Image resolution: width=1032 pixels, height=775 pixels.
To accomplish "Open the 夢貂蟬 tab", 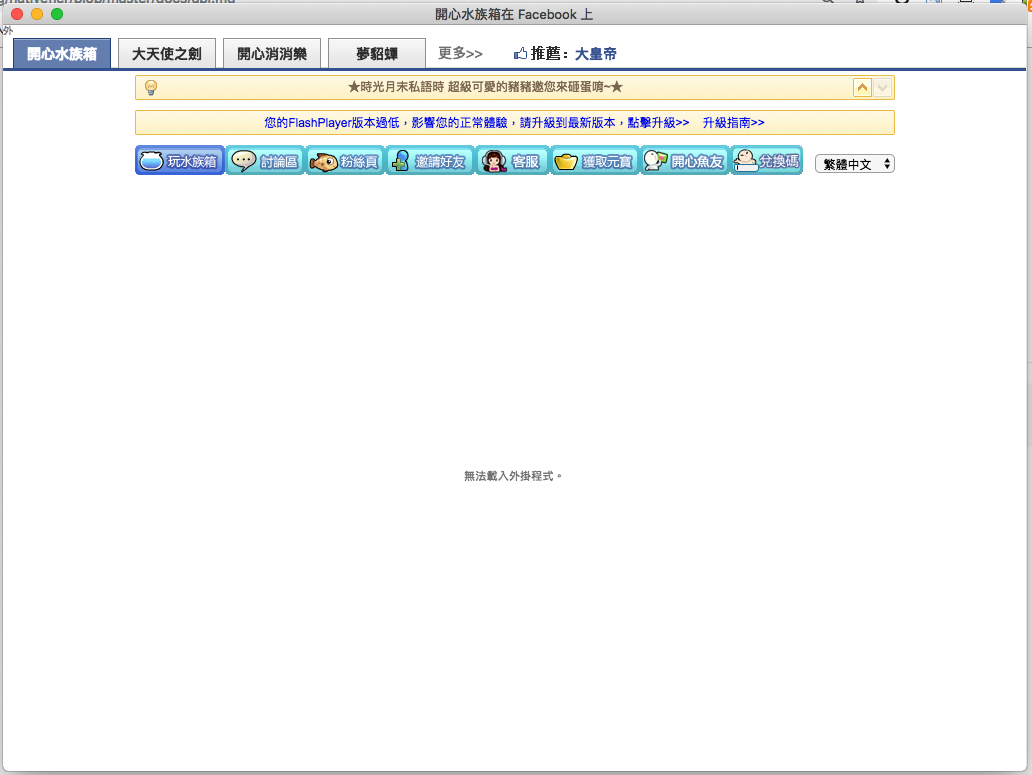I will 376,54.
